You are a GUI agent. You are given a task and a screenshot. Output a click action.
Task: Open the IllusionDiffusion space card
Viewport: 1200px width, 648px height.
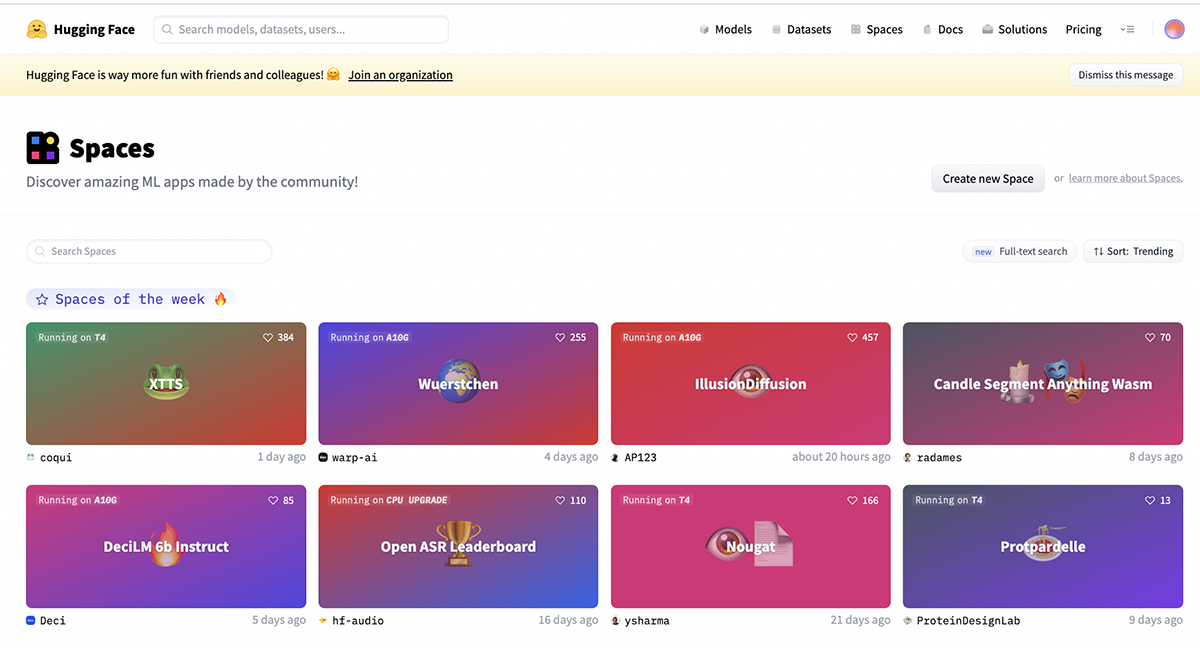pyautogui.click(x=750, y=383)
